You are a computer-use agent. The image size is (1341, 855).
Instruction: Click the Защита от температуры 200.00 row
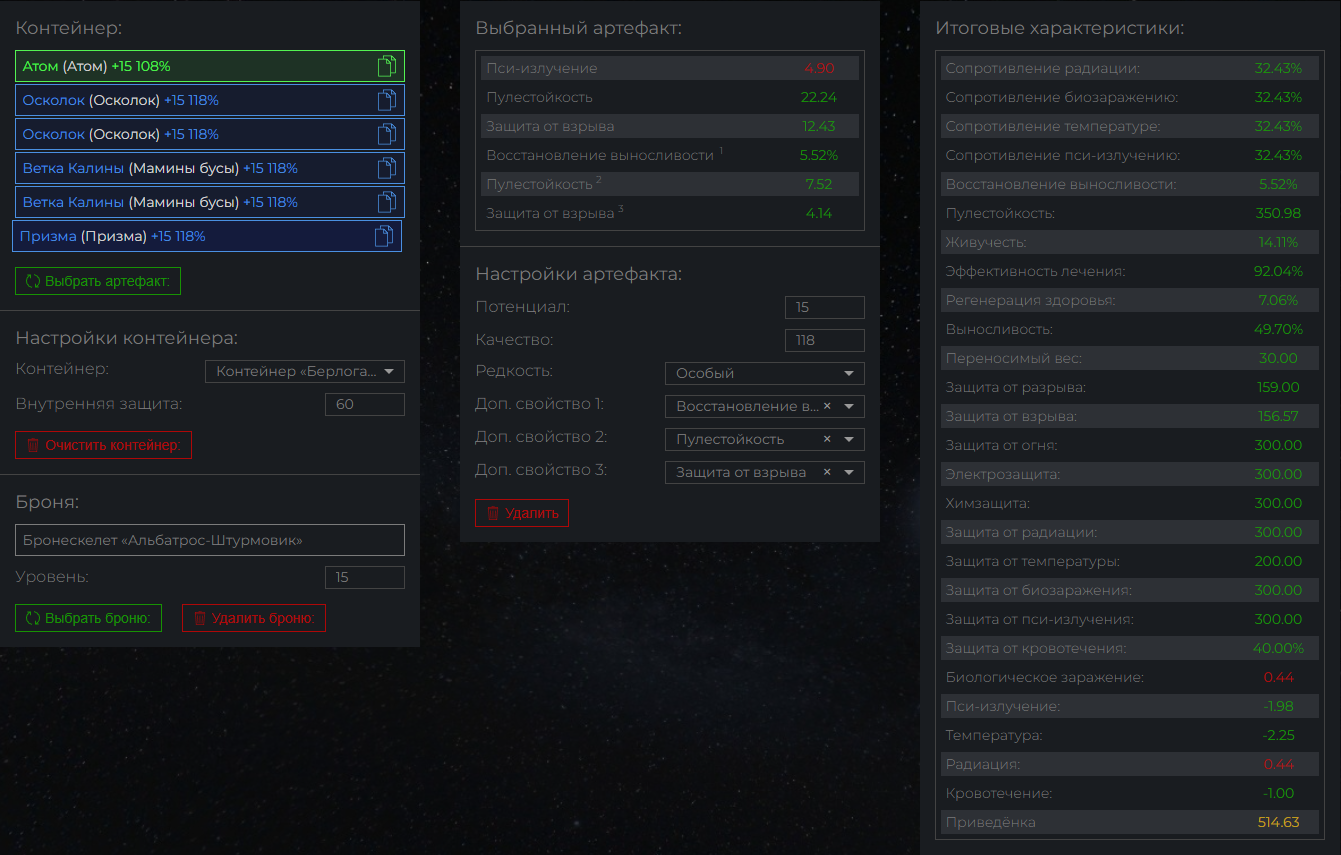tap(1130, 562)
